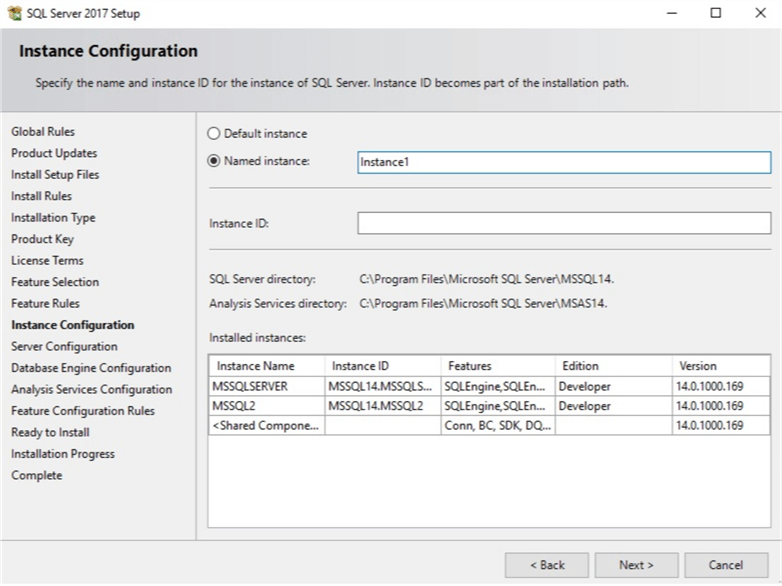782x586 pixels.
Task: Open the Product Updates step
Action: tap(54, 153)
